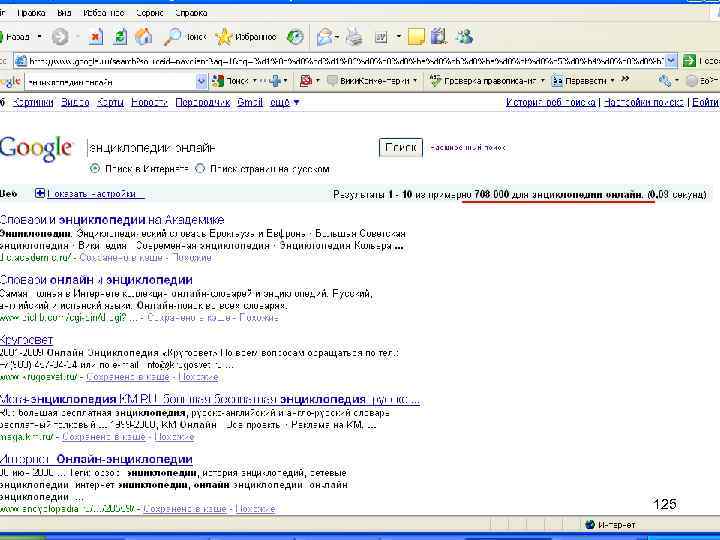720x540 pixels.
Task: Click into the Google search query field
Action: 230,147
